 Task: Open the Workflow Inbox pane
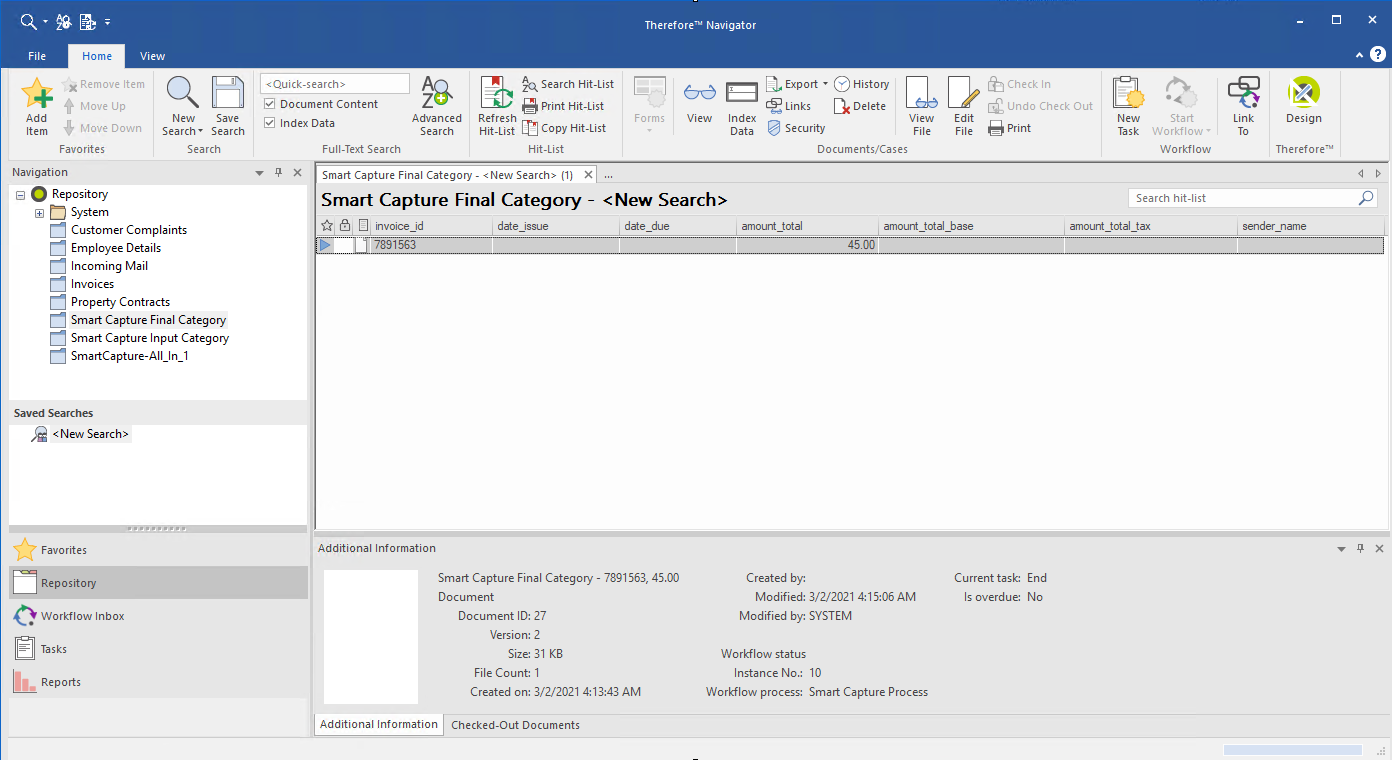(x=82, y=616)
